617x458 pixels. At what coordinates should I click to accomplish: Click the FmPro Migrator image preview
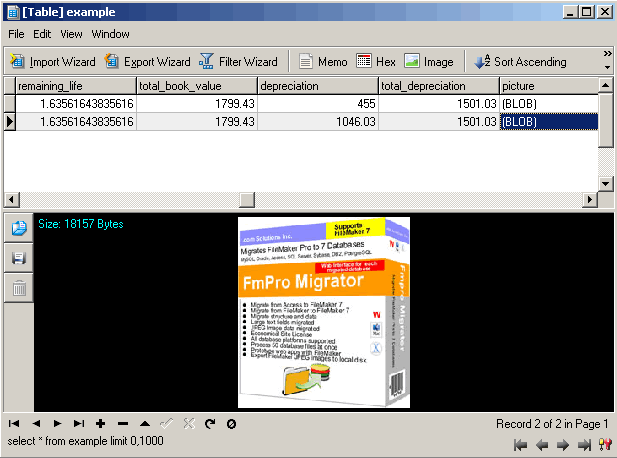[324, 312]
